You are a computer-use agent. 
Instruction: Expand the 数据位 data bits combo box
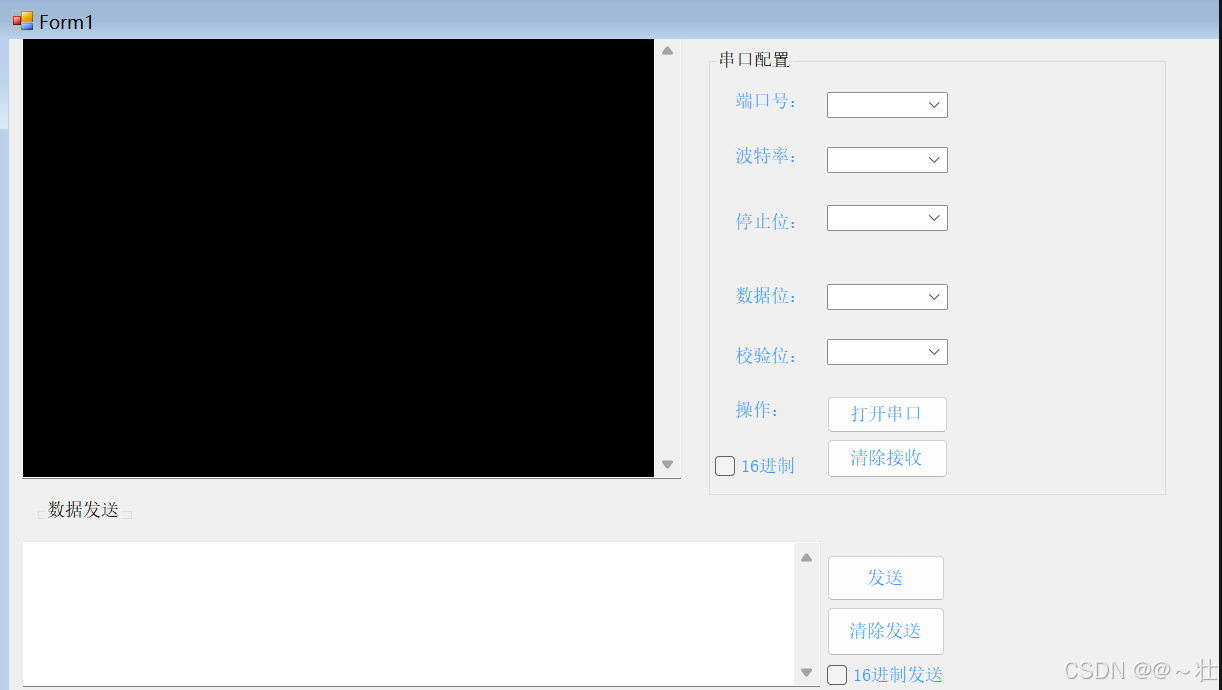tap(887, 297)
